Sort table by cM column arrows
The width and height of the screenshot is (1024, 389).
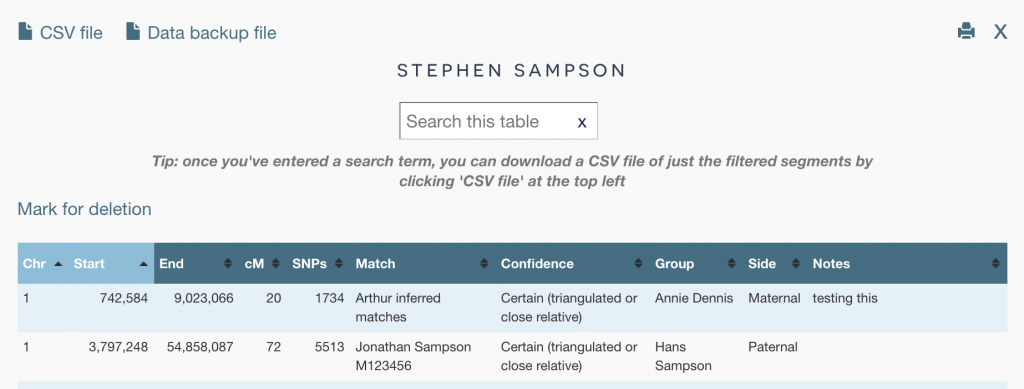pos(276,264)
